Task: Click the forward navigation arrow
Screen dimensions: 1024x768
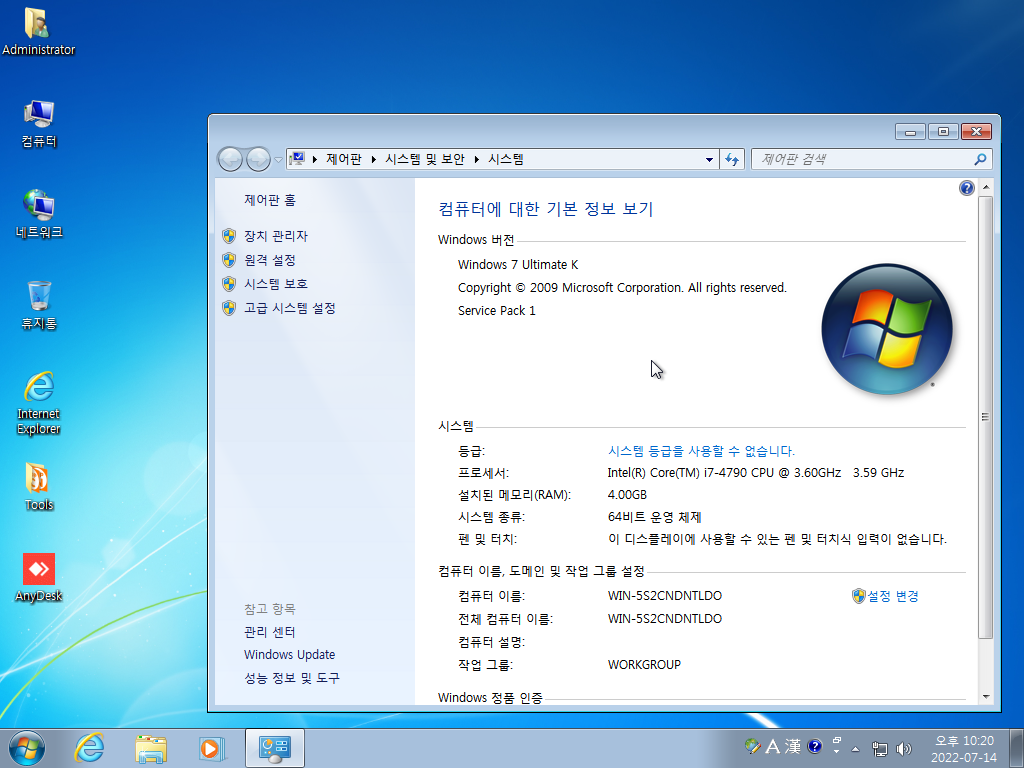Action: click(x=258, y=159)
